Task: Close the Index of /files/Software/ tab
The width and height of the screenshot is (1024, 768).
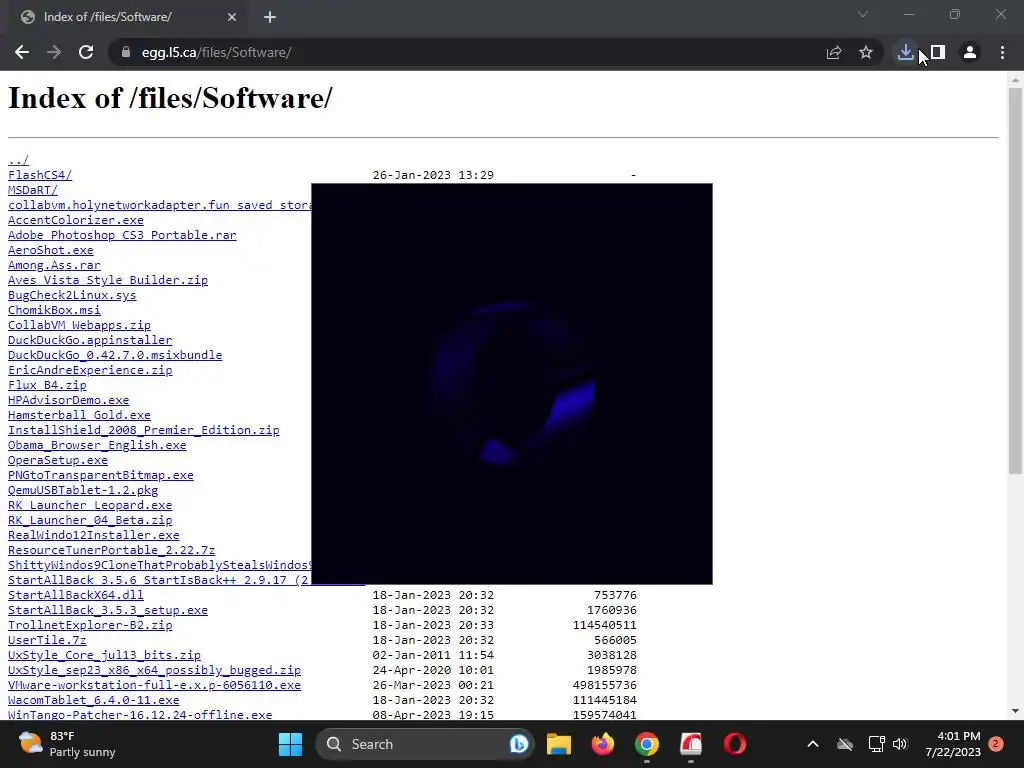Action: pyautogui.click(x=232, y=17)
